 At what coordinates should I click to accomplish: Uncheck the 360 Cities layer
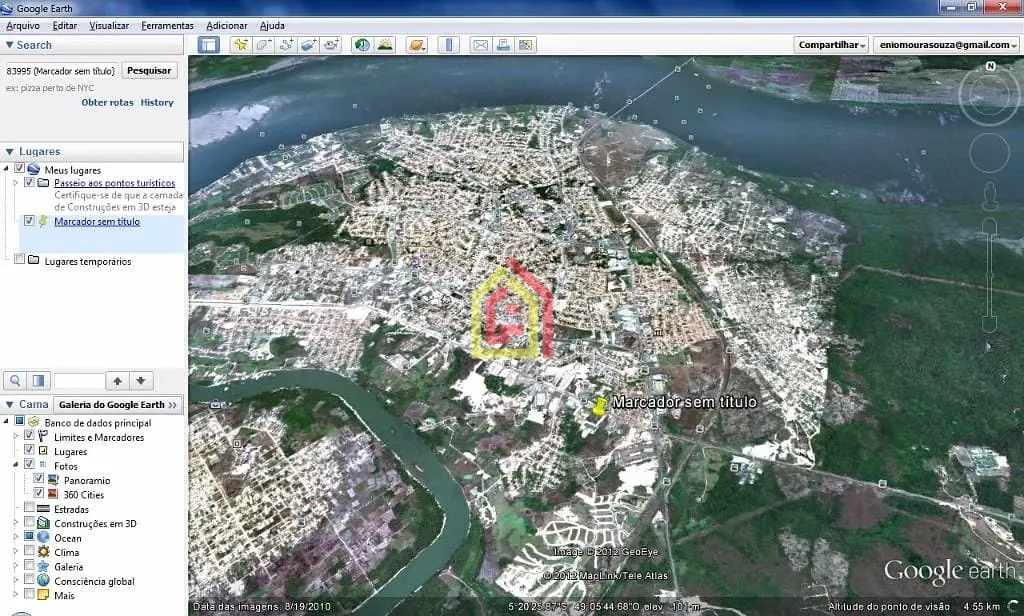(39, 493)
